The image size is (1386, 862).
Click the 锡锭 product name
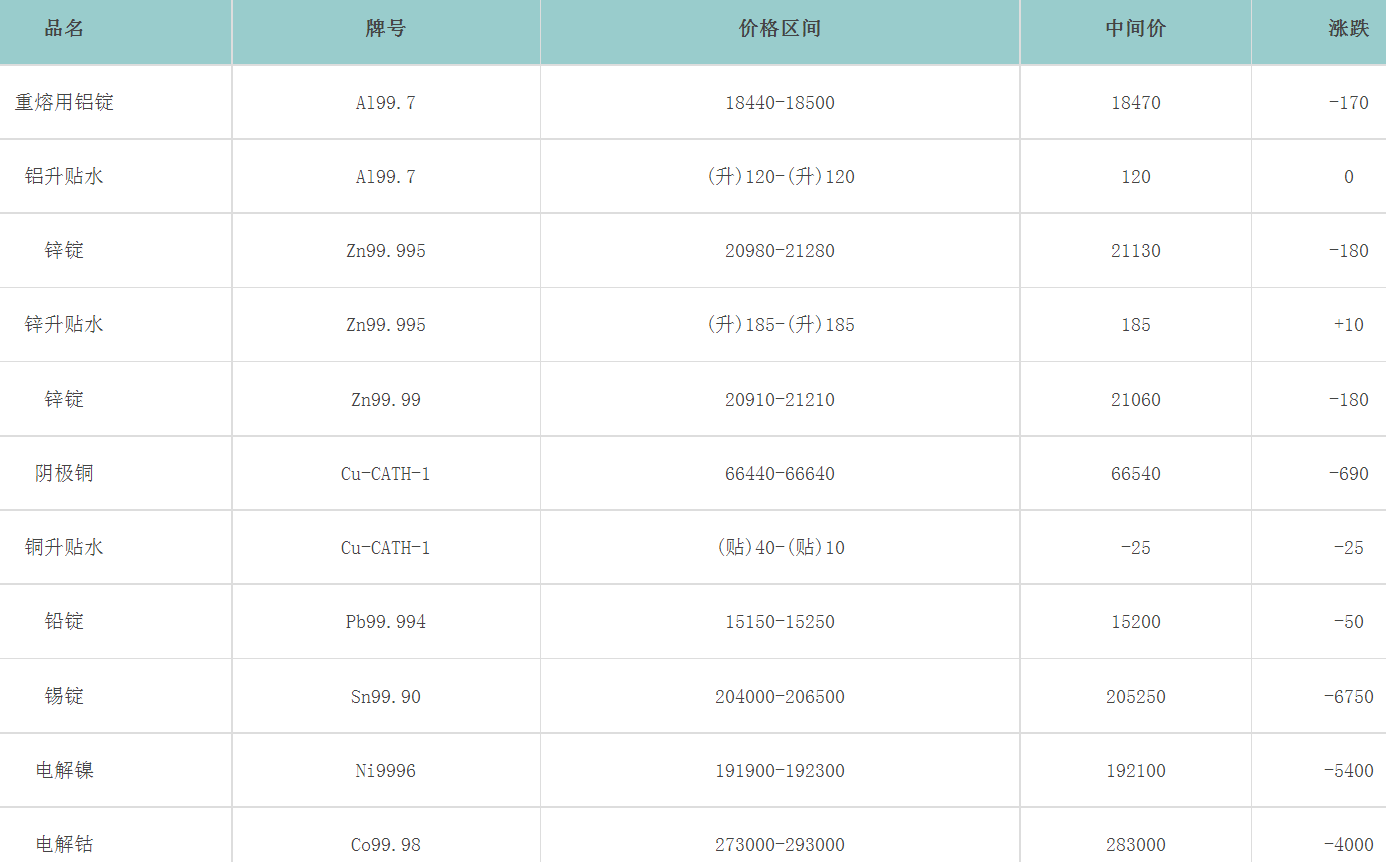(x=64, y=696)
